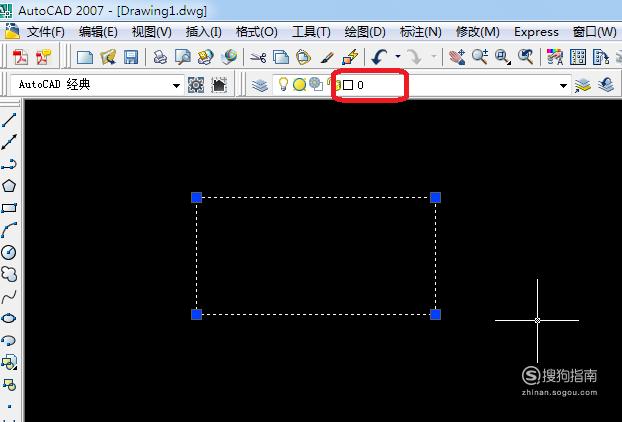Click the Open file icon
Viewport: 622px width, 422px height.
click(108, 58)
